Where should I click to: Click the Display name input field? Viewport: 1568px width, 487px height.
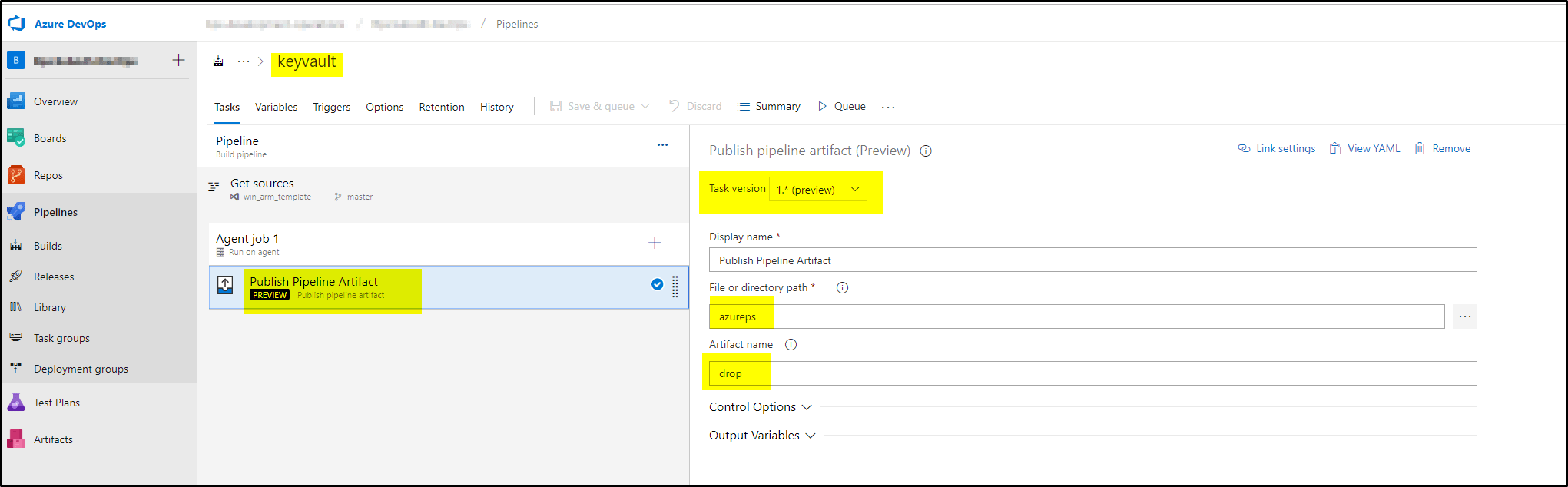pyautogui.click(x=1092, y=260)
